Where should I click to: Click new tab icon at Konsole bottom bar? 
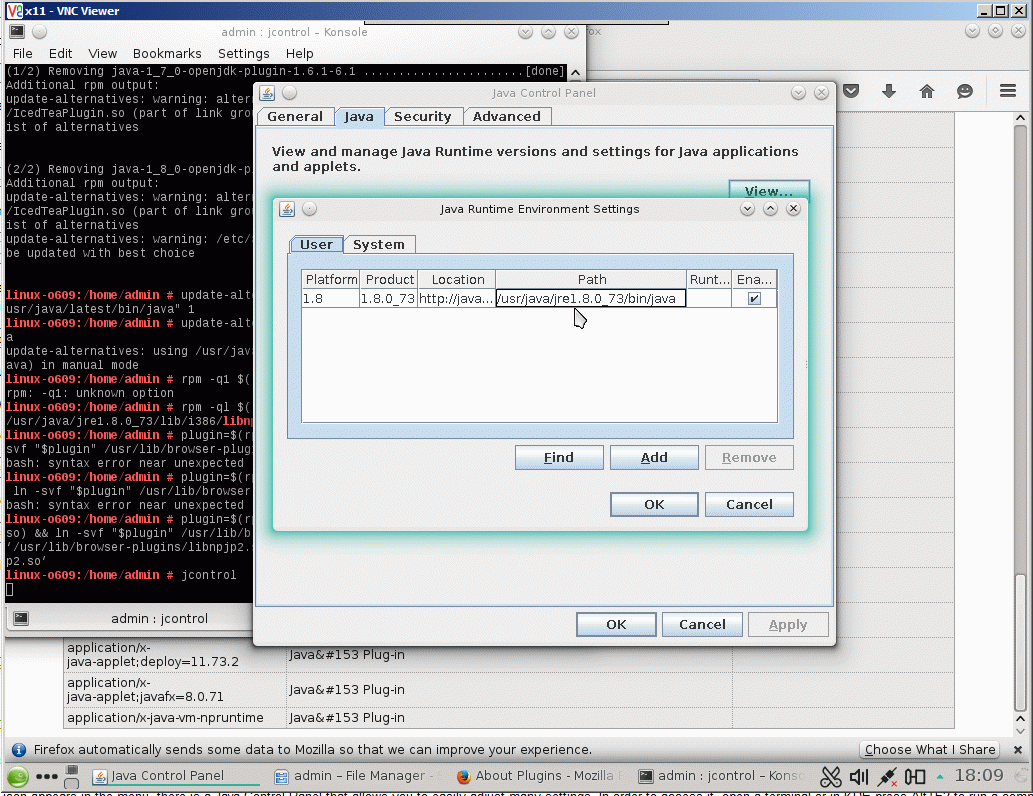(x=21, y=618)
